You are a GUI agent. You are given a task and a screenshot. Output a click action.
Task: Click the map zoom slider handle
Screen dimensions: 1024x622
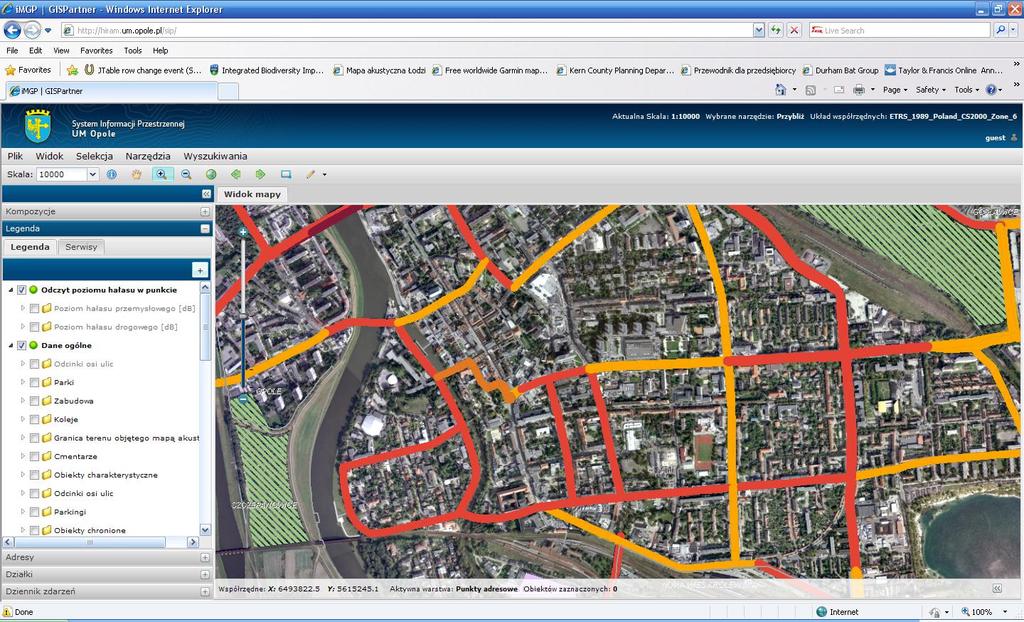pyautogui.click(x=243, y=317)
